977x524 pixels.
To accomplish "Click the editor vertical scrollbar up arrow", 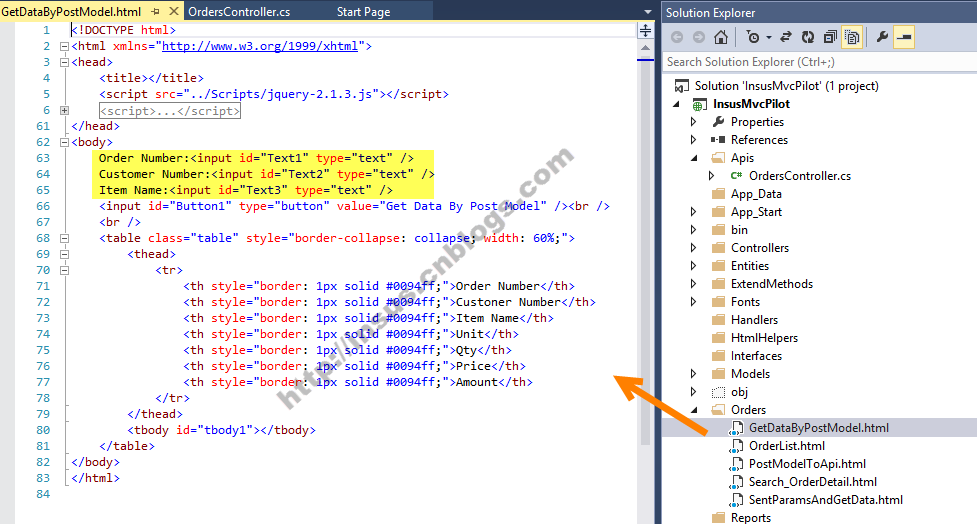I will pos(646,48).
